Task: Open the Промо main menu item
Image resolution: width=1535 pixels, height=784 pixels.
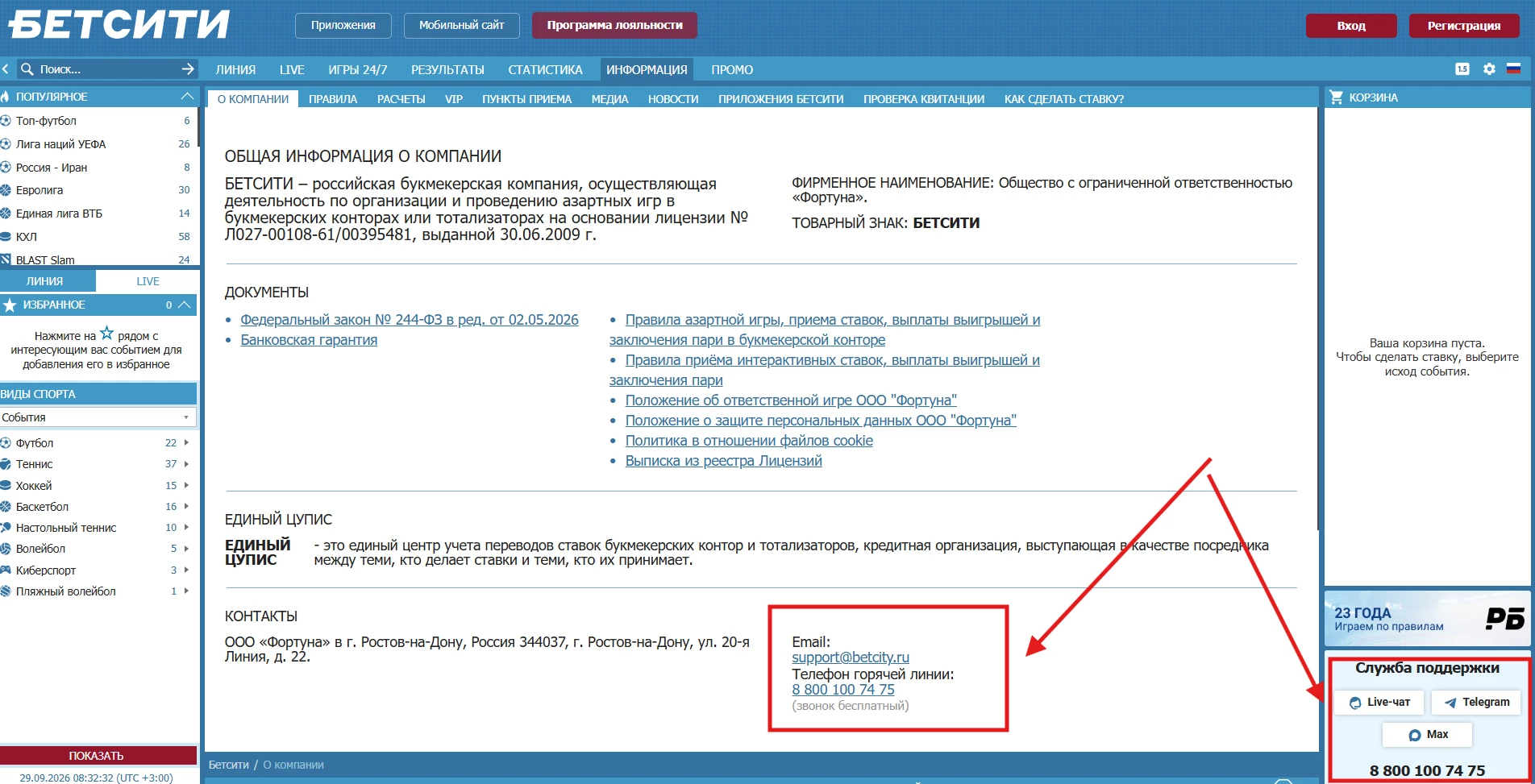Action: [x=732, y=70]
